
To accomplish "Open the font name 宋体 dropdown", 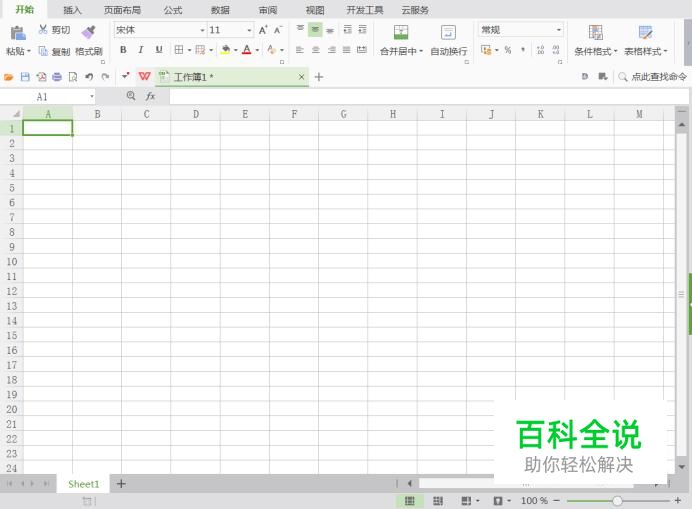I will [x=203, y=30].
